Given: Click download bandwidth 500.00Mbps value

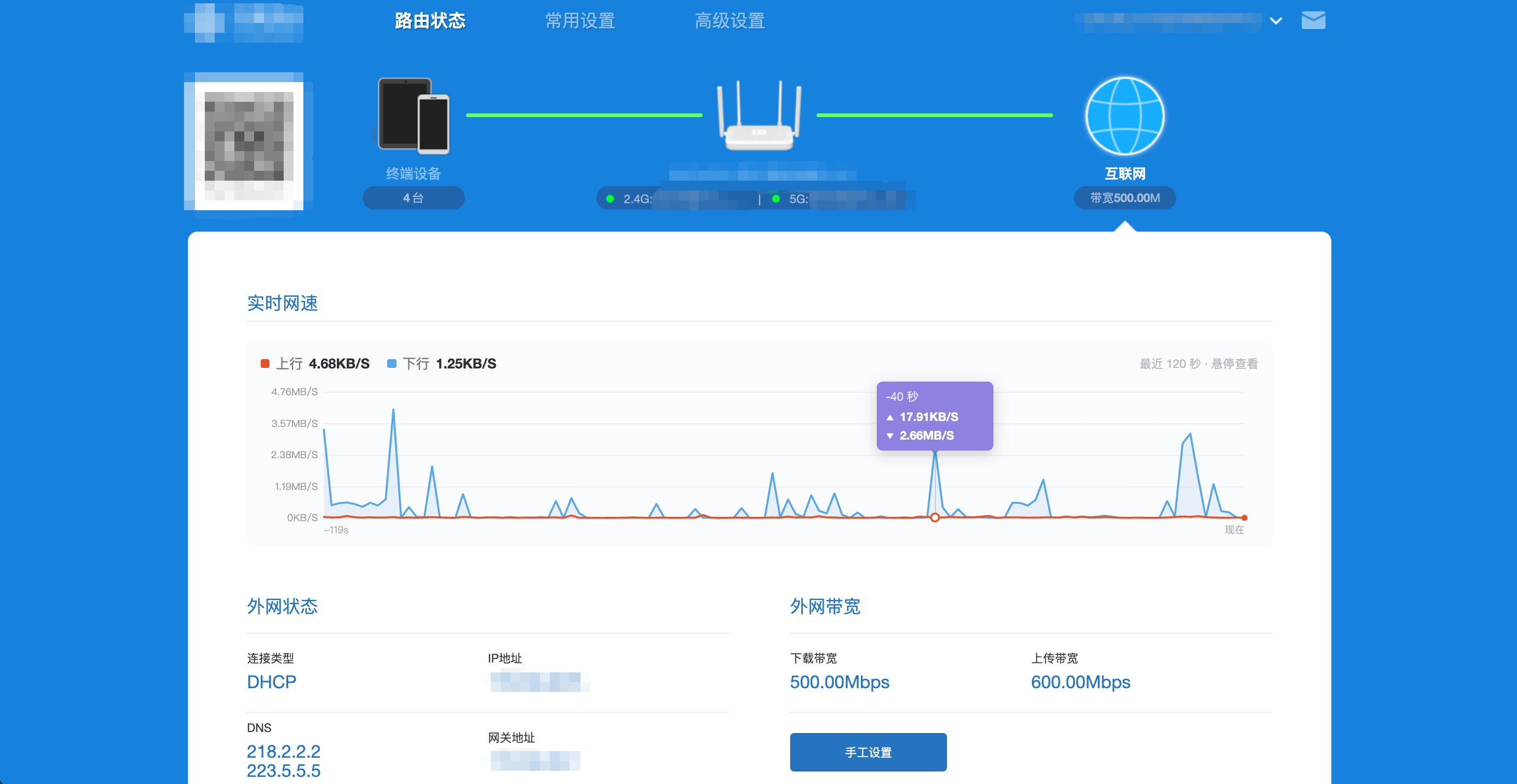Looking at the screenshot, I should point(839,682).
